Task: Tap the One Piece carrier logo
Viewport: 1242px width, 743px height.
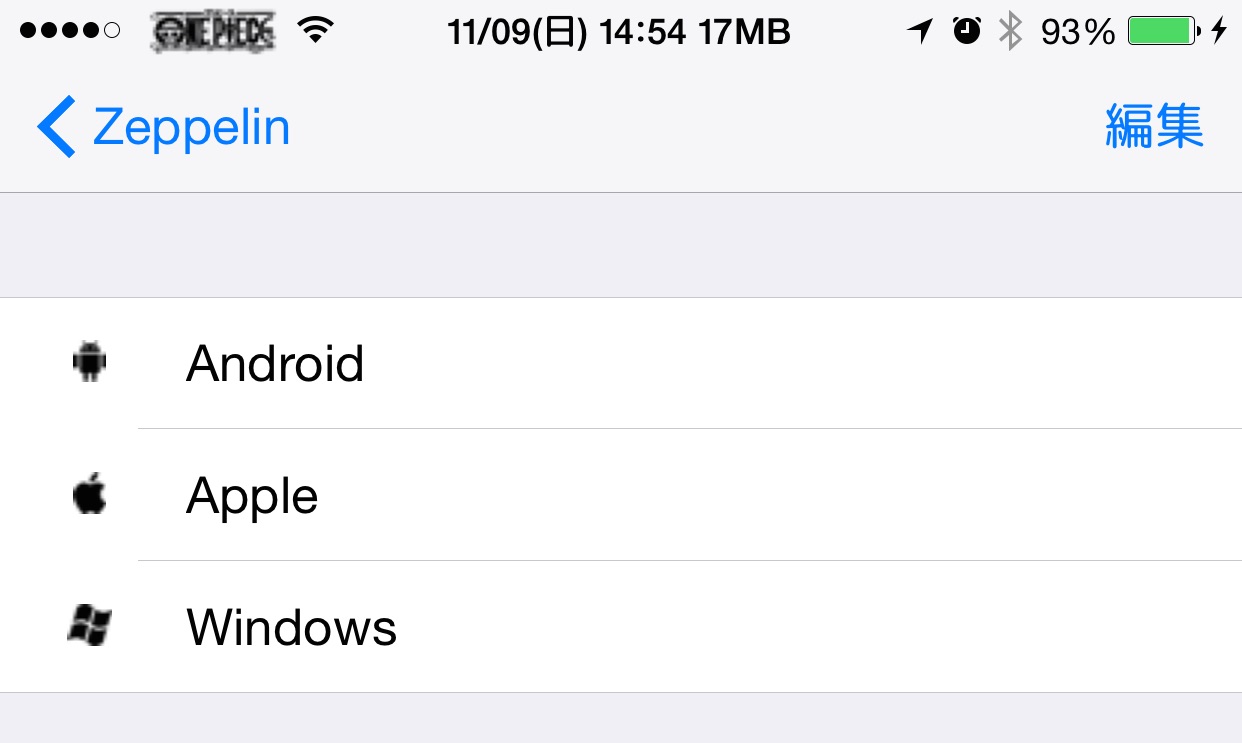Action: click(x=212, y=33)
